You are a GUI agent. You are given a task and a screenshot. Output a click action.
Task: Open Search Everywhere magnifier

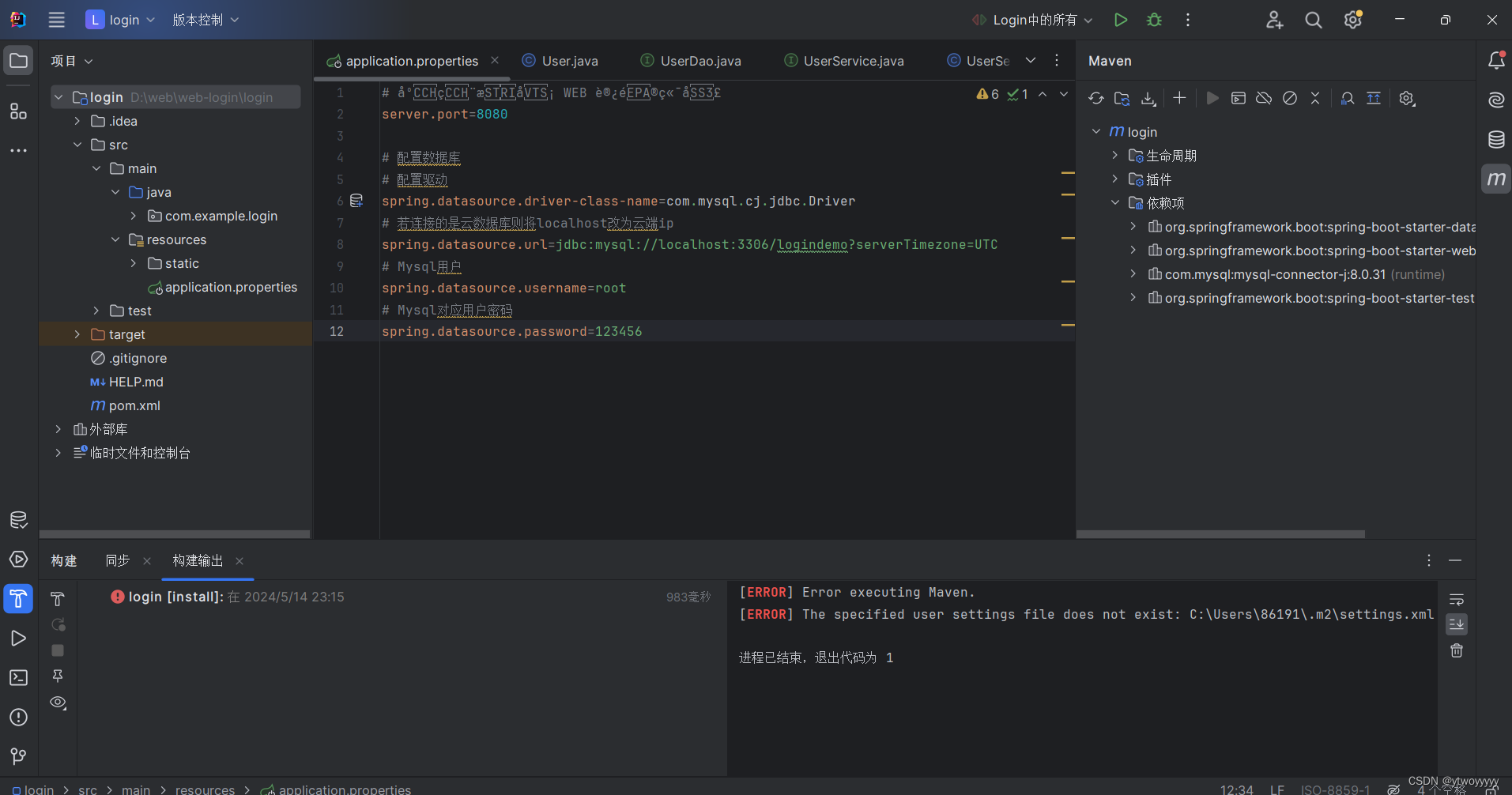click(x=1314, y=20)
